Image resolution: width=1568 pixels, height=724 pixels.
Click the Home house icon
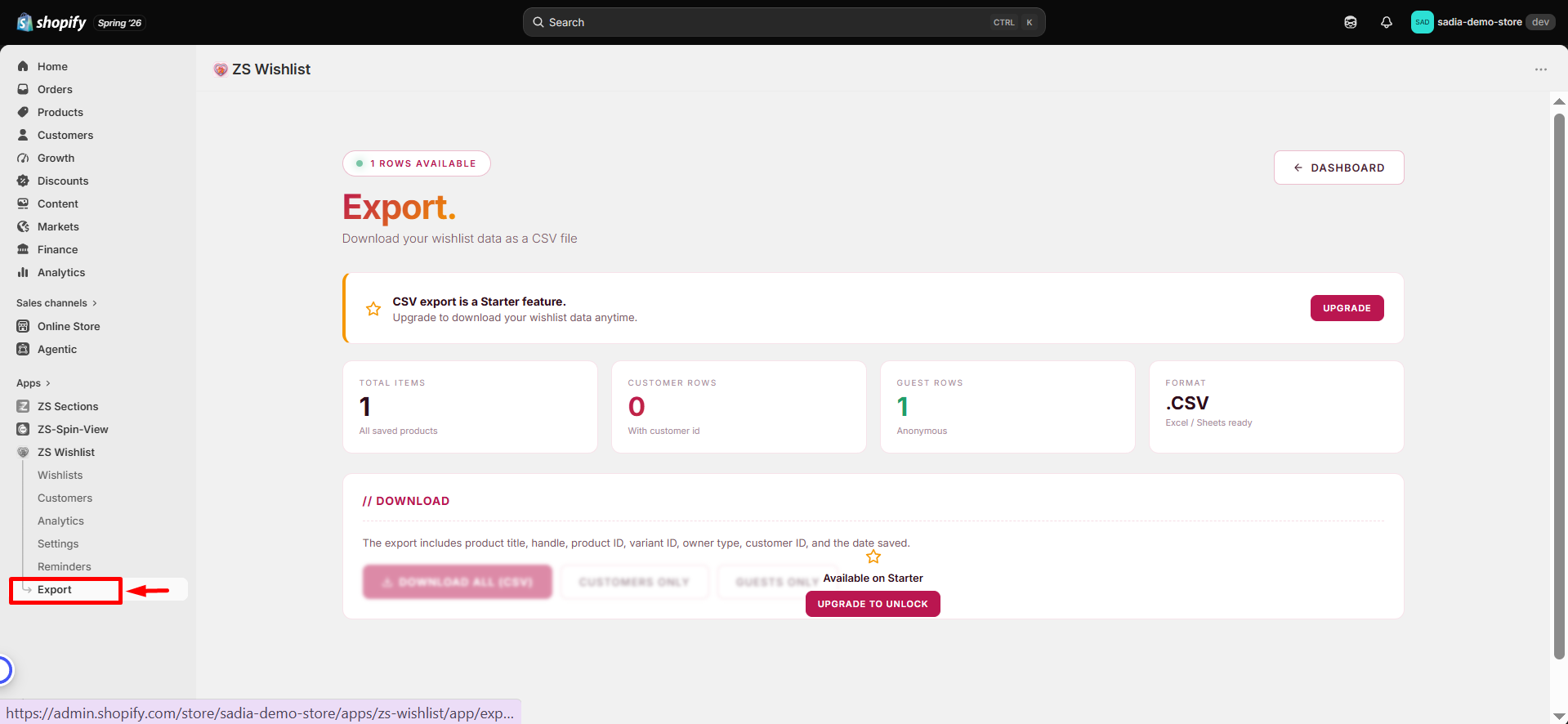[23, 66]
